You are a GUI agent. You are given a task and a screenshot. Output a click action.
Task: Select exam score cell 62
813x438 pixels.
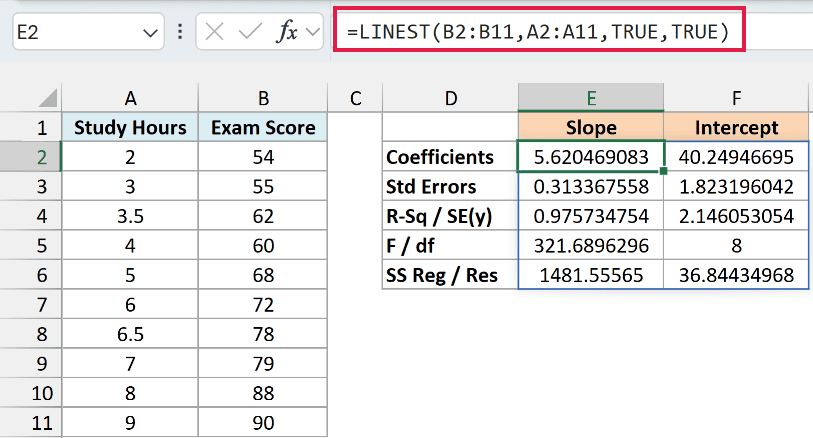pos(263,216)
